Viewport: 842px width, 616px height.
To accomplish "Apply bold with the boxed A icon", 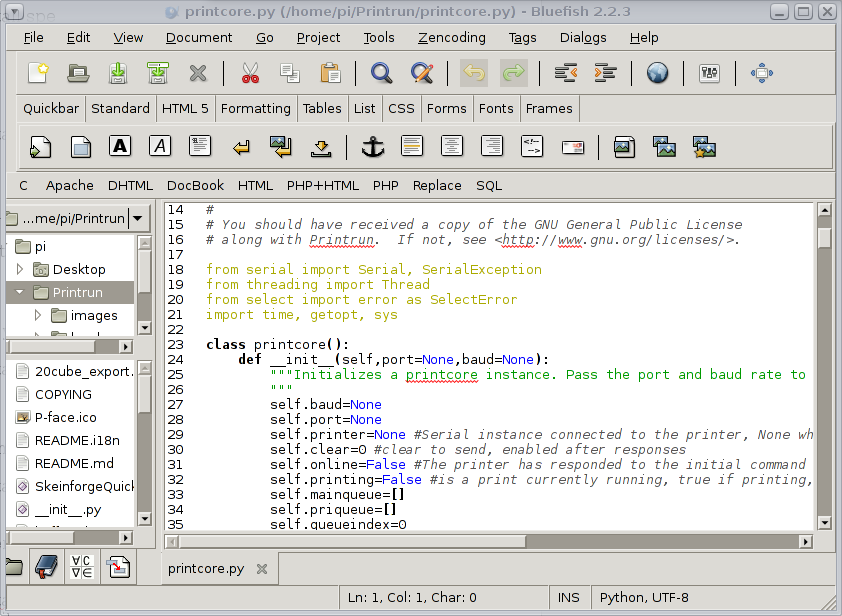I will pyautogui.click(x=120, y=146).
